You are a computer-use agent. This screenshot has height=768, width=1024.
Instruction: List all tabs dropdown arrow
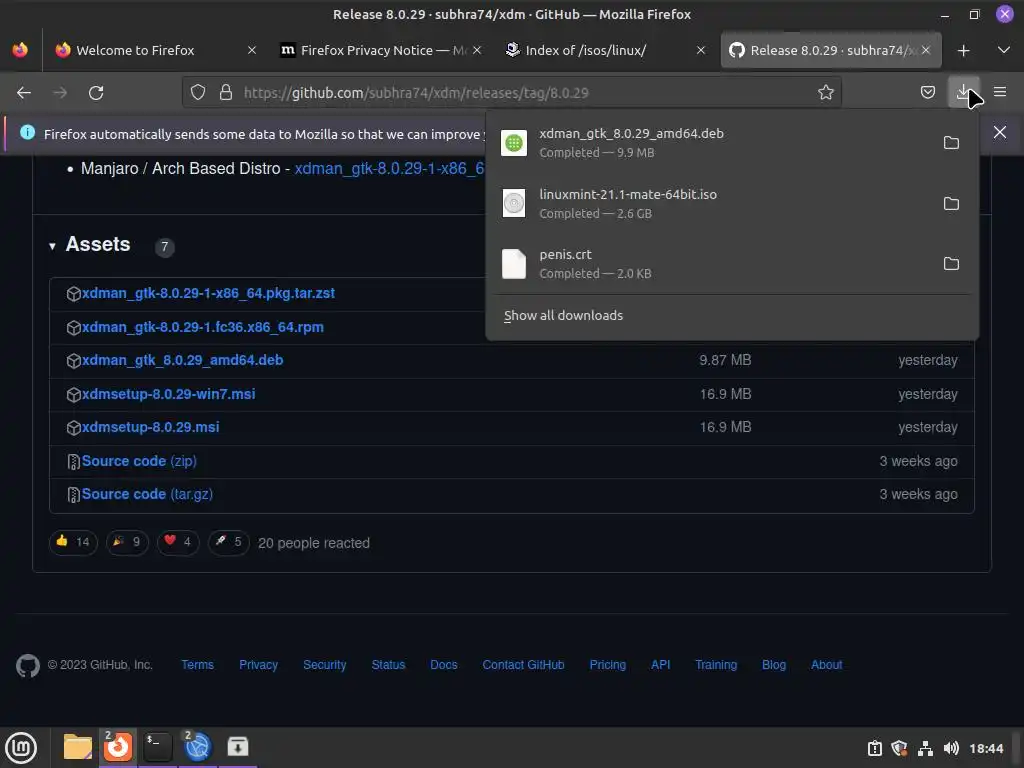(x=1004, y=50)
